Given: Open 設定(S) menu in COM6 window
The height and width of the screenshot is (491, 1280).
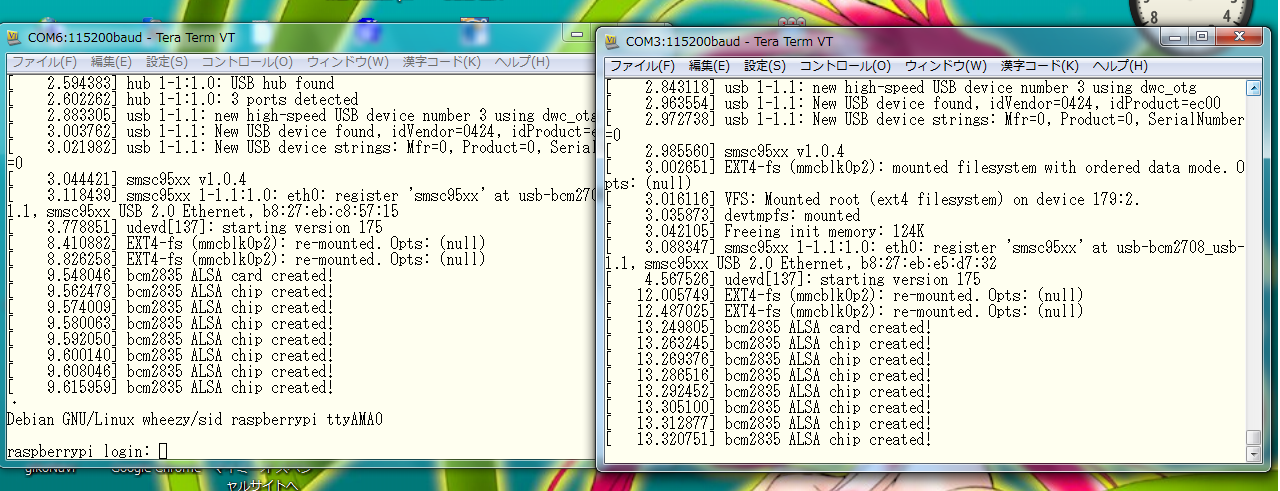Looking at the screenshot, I should (x=169, y=62).
